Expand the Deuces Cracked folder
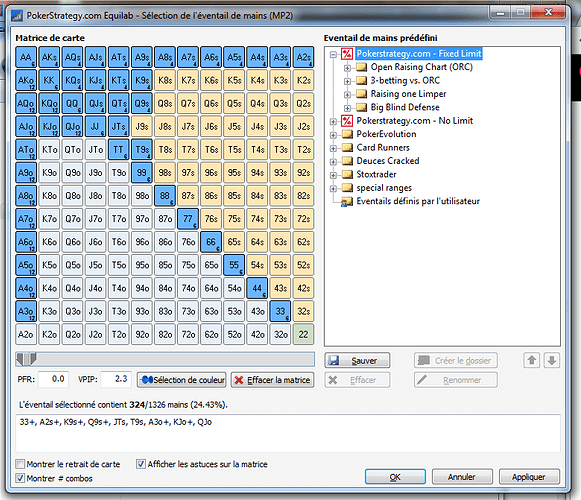Viewport: 581px width, 500px height. coord(333,162)
